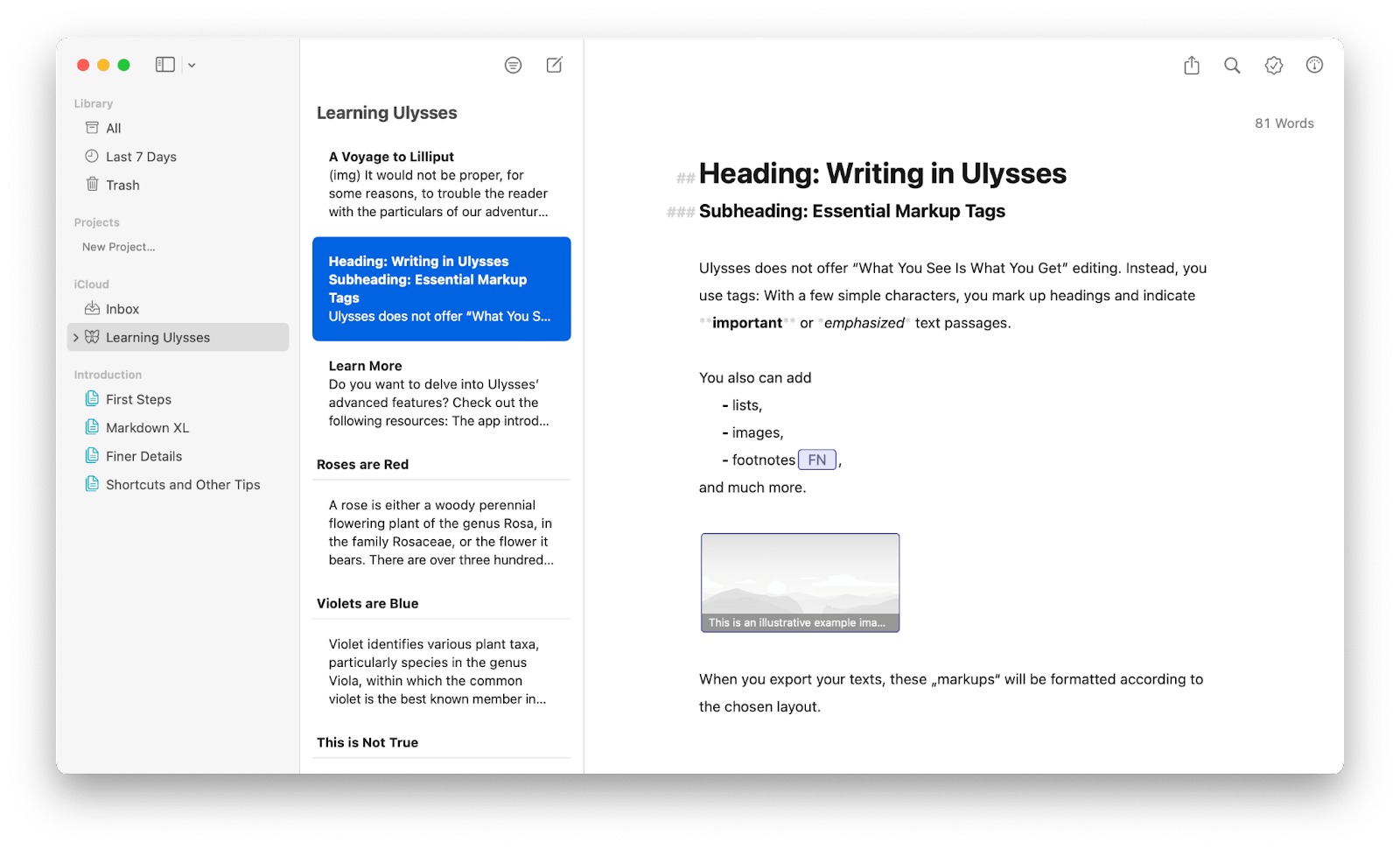Open the share/export options
Viewport: 1400px width, 849px height.
(x=1191, y=65)
